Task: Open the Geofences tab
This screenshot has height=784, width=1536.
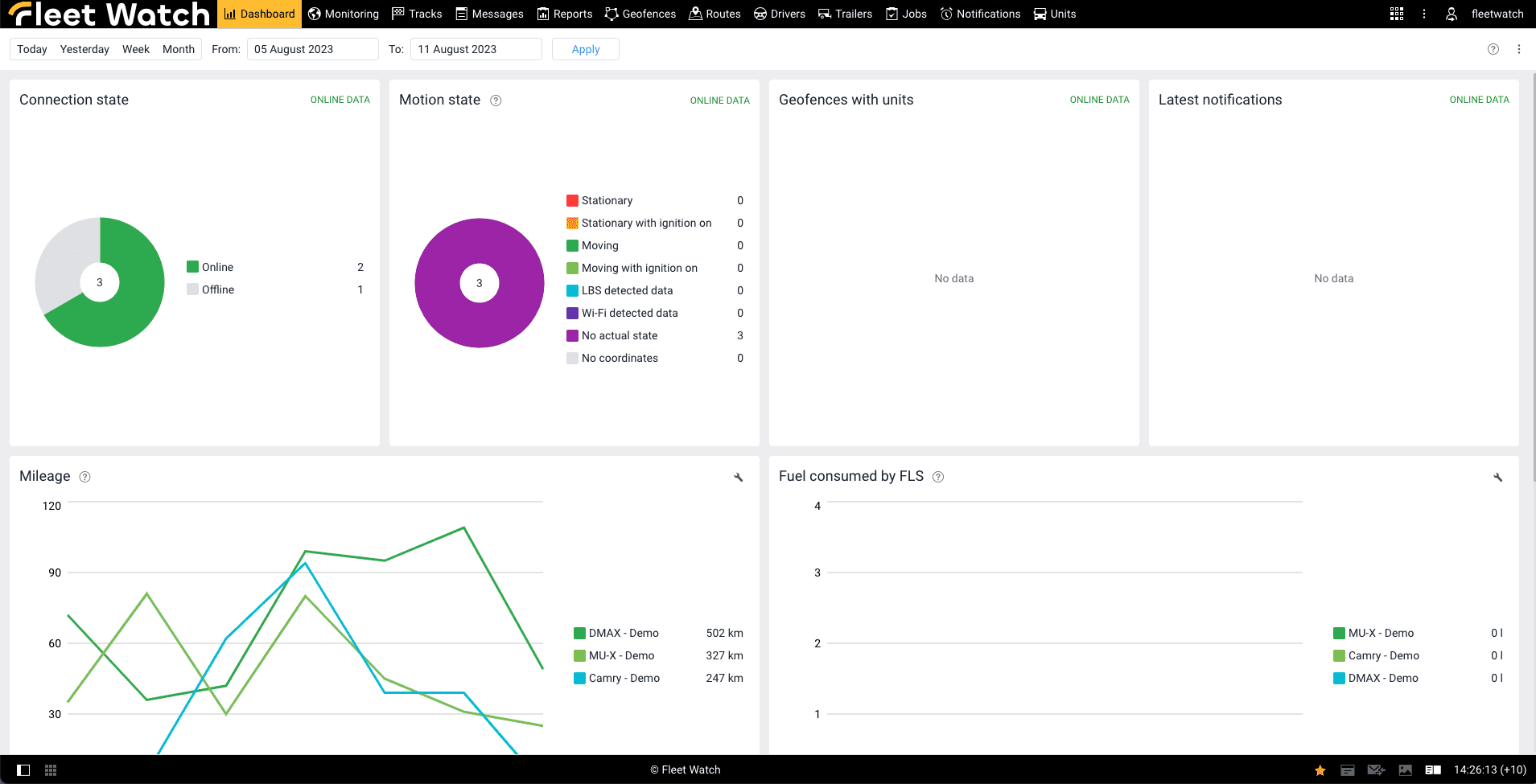Action: click(640, 14)
